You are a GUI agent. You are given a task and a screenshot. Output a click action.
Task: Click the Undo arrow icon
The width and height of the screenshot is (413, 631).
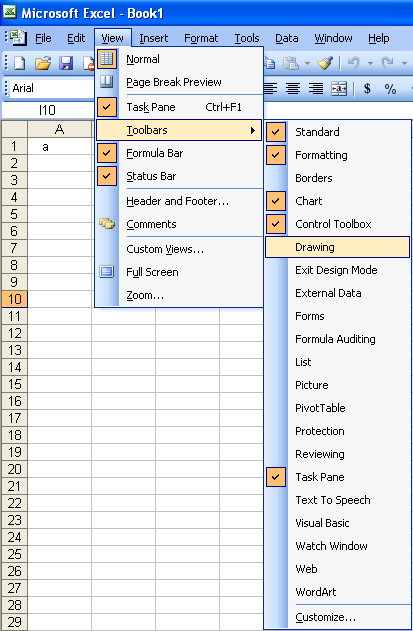click(x=353, y=63)
